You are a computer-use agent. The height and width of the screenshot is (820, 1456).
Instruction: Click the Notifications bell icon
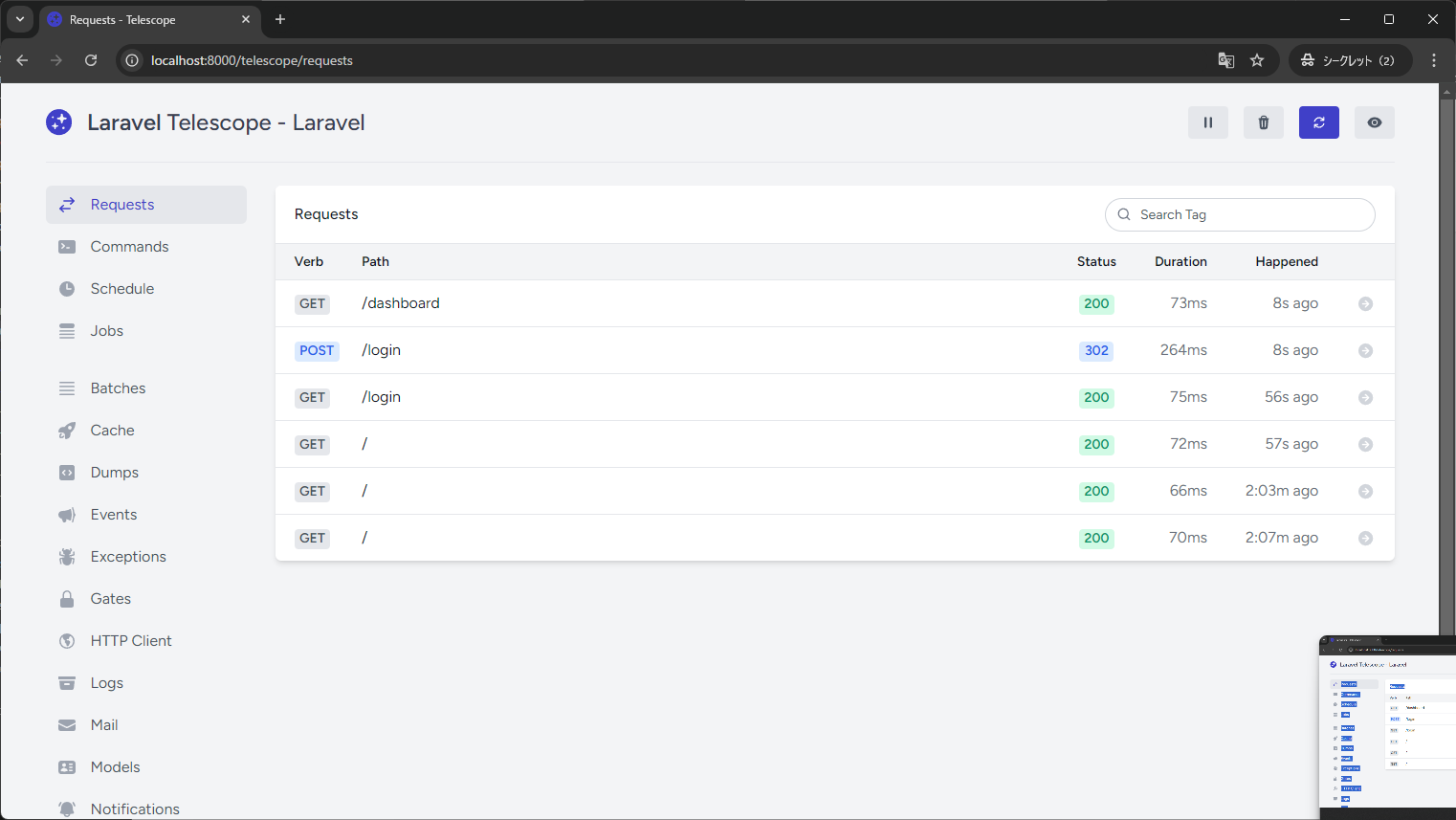click(67, 809)
